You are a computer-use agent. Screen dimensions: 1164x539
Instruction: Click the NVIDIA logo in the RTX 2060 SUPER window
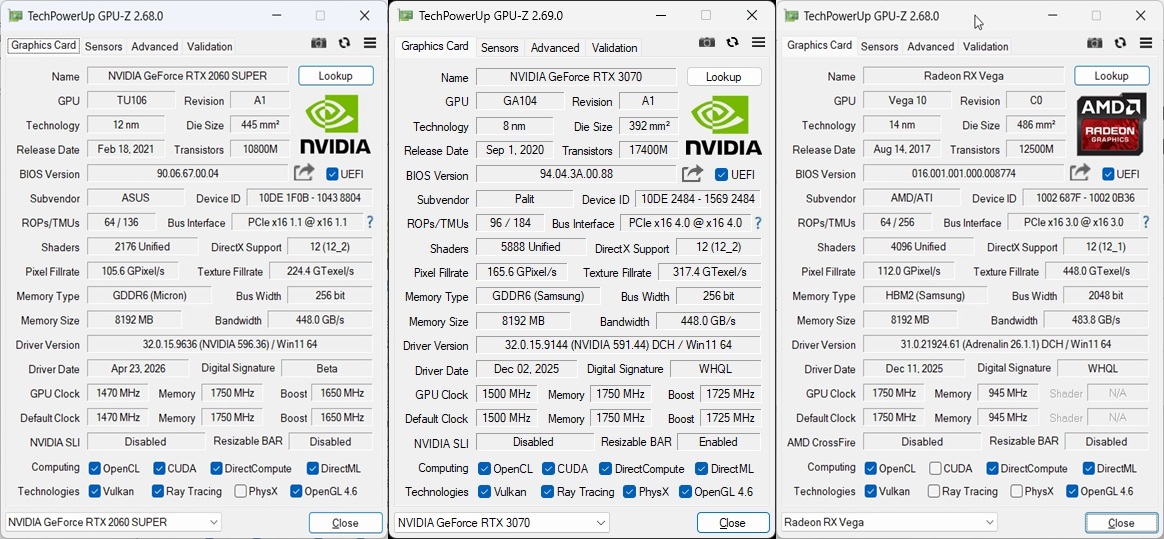[x=336, y=124]
